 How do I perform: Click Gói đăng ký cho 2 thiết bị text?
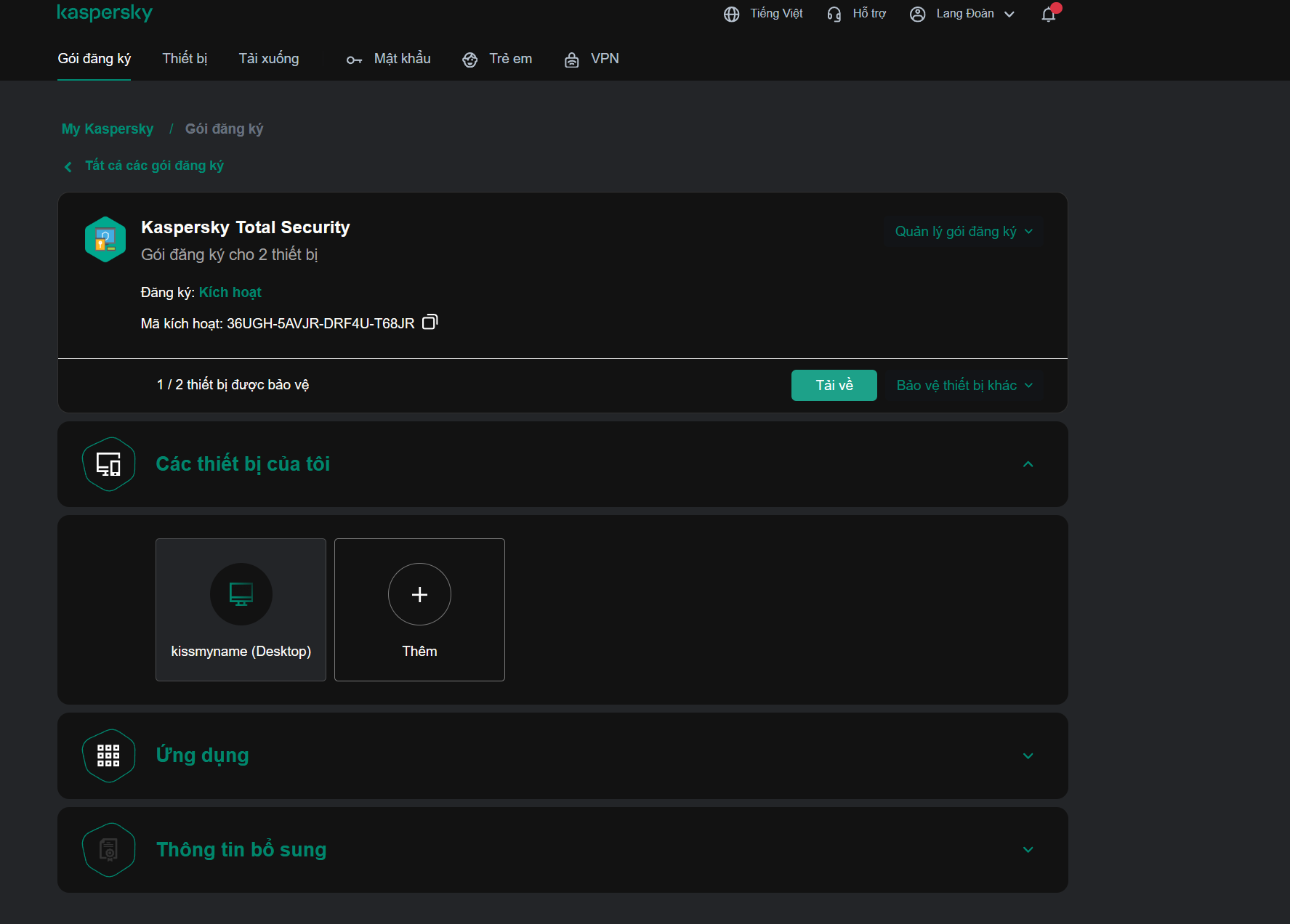coord(230,255)
